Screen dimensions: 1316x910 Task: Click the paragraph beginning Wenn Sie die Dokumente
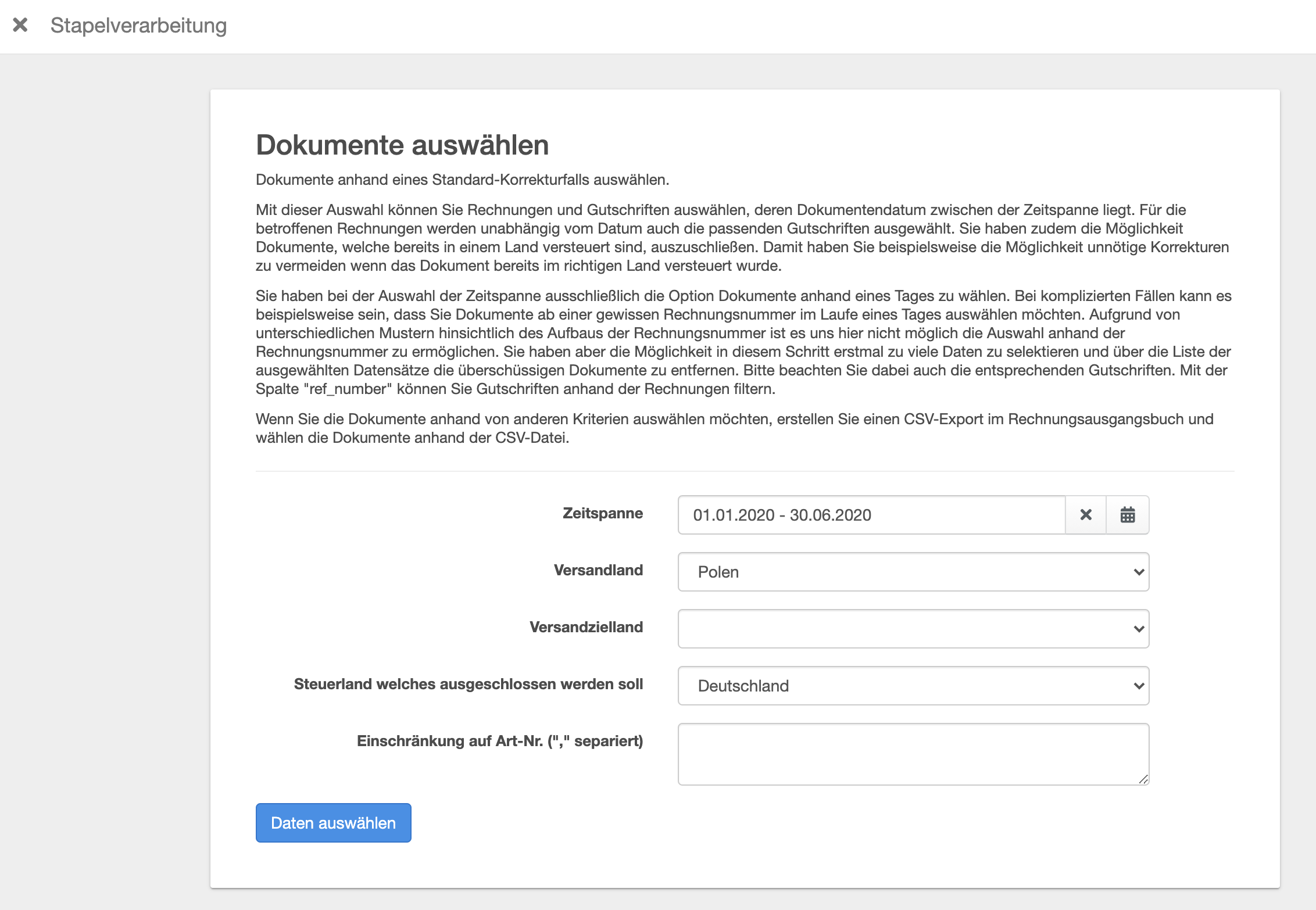coord(734,428)
